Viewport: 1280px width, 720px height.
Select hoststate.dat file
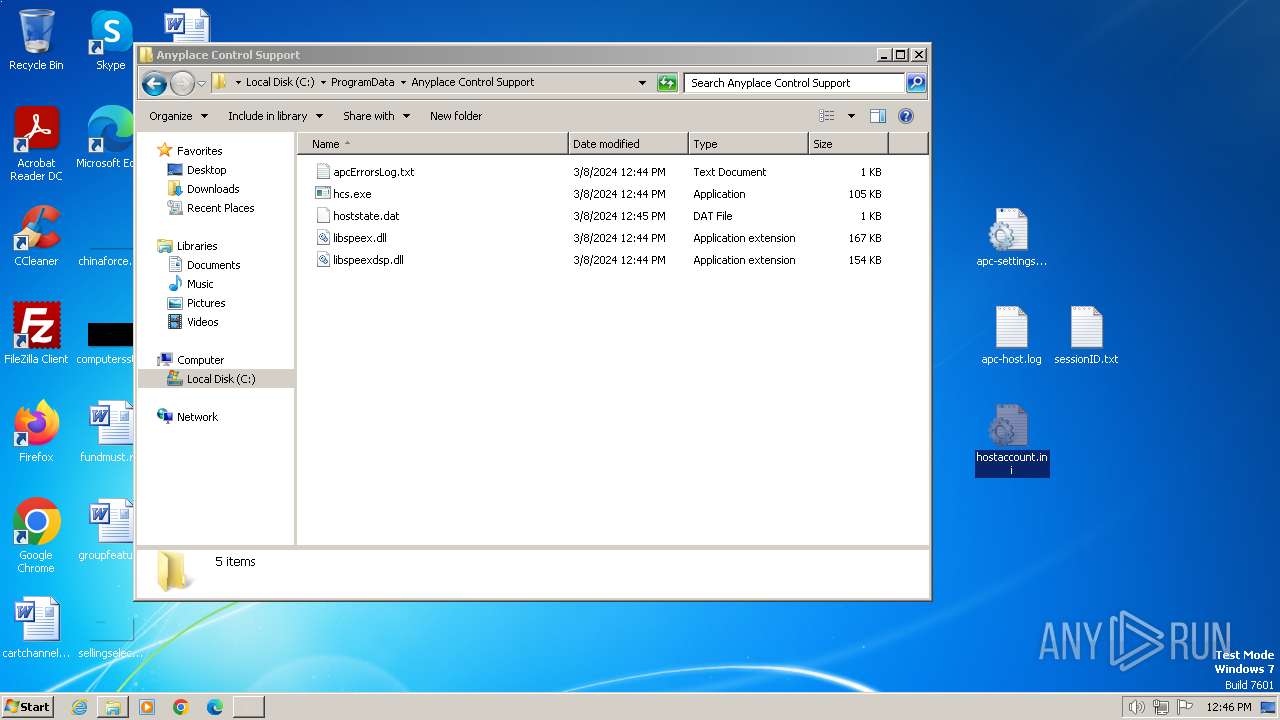[366, 216]
